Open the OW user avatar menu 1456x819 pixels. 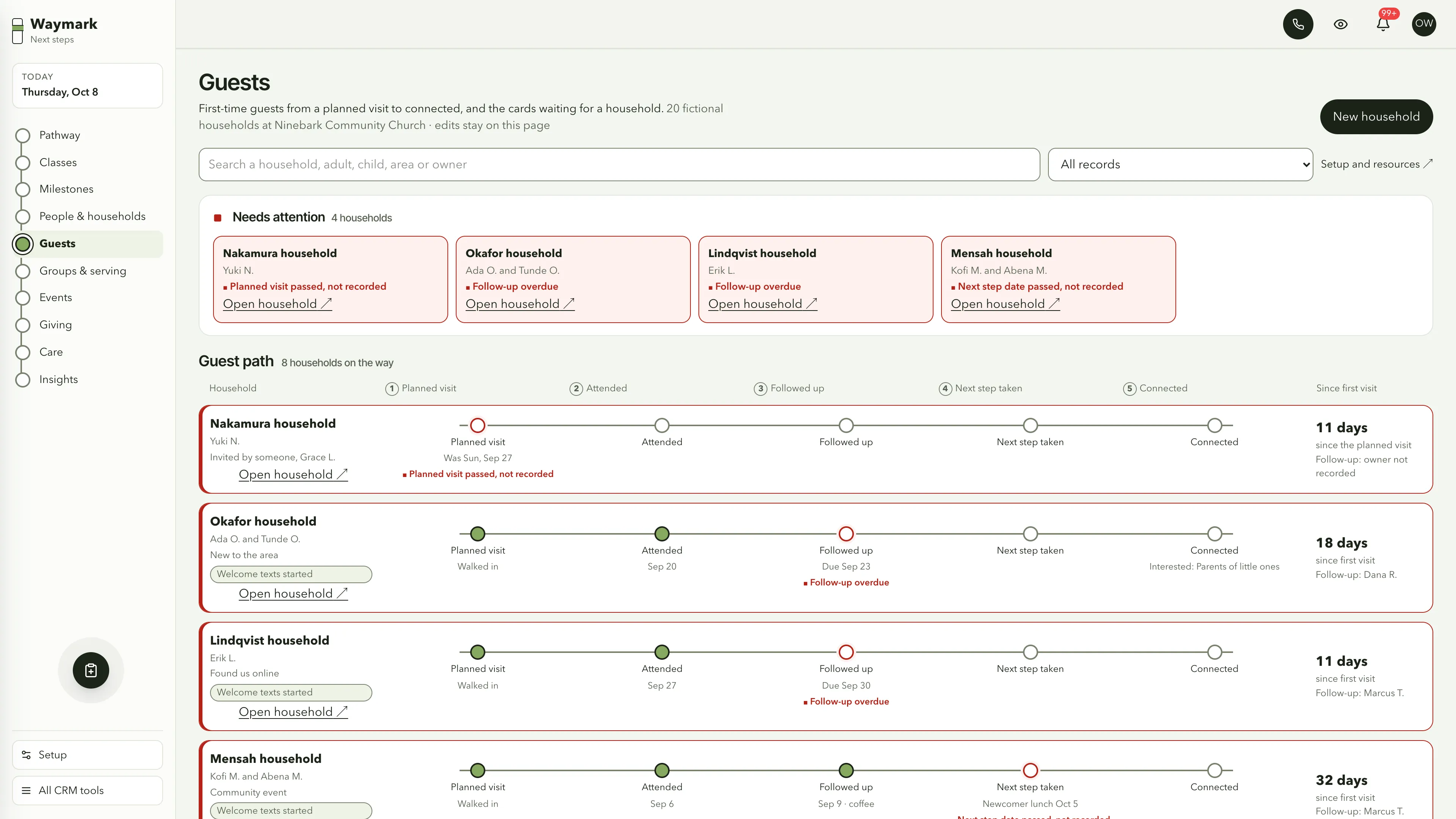point(1424,24)
